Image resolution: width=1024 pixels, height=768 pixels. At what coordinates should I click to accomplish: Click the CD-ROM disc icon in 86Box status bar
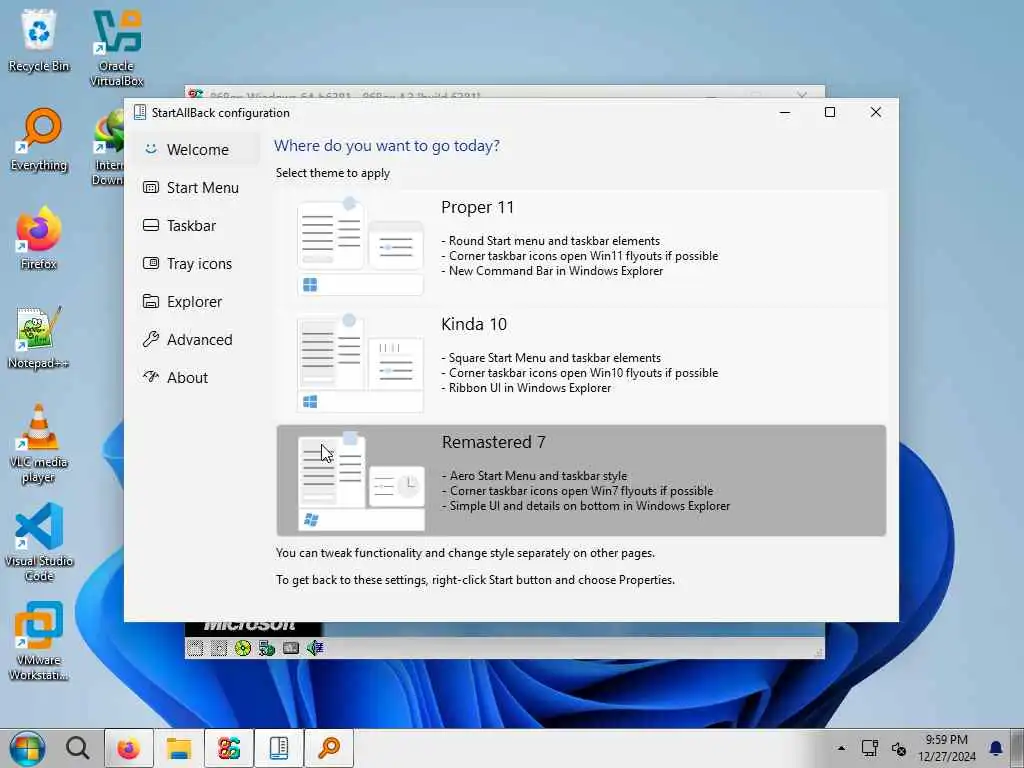coord(243,648)
